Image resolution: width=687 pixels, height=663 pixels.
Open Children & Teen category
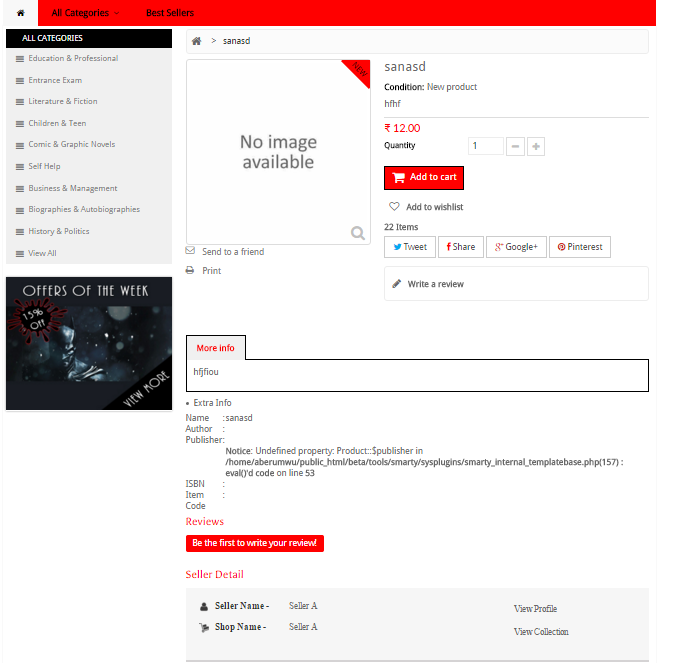[x=57, y=123]
